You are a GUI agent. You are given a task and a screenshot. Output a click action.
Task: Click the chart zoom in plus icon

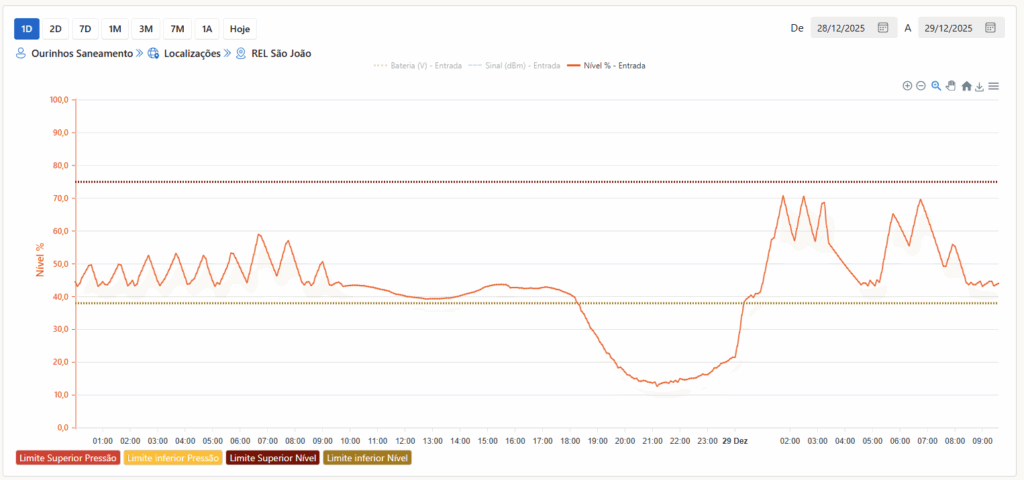[907, 86]
